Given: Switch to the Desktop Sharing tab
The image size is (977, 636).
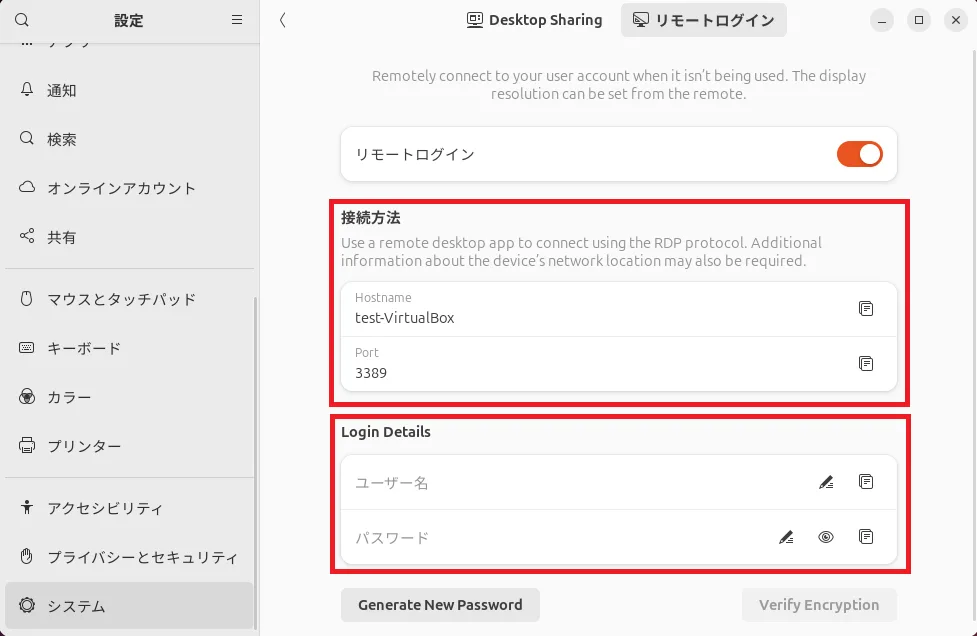Looking at the screenshot, I should pos(535,20).
